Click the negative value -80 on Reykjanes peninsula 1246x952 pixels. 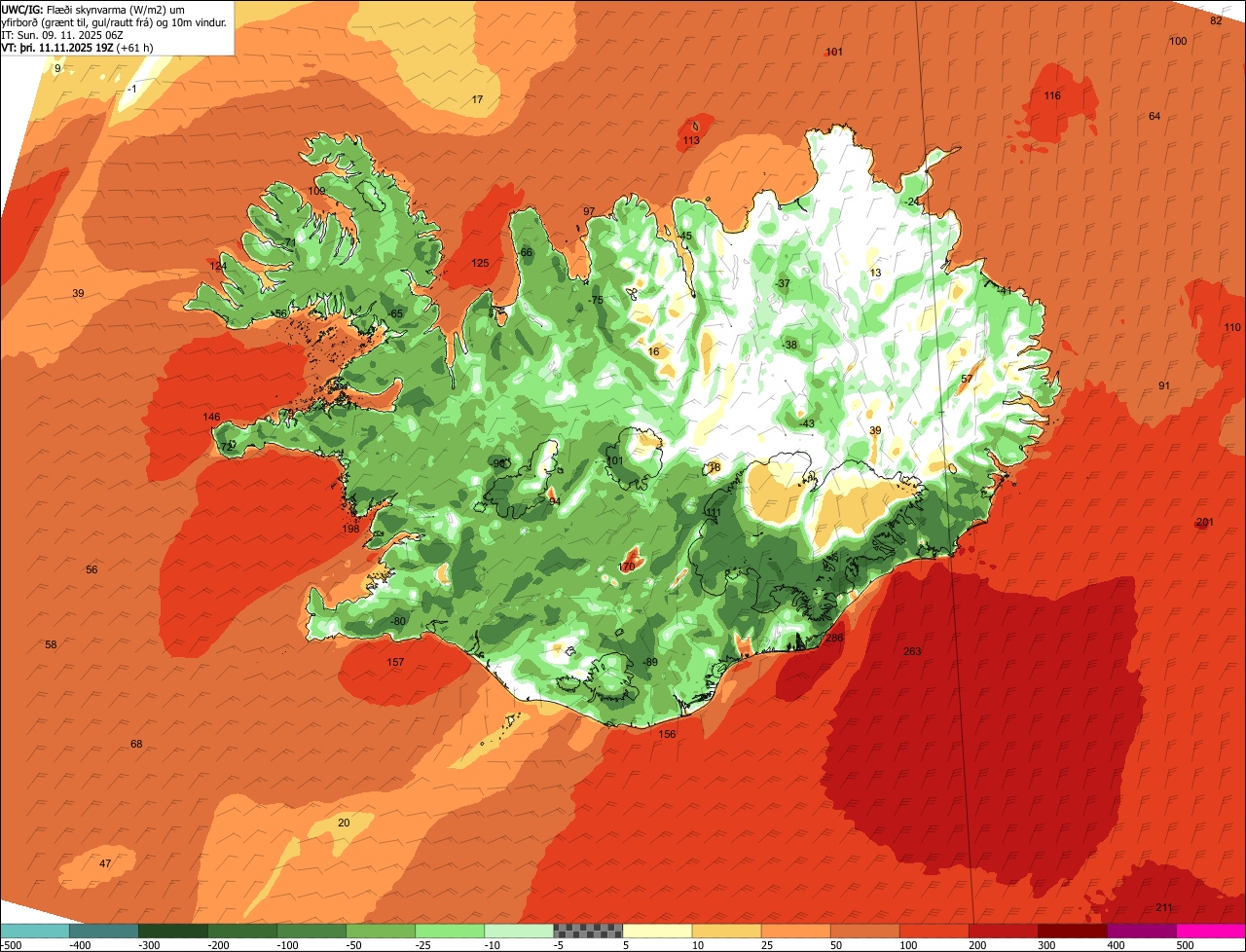(x=397, y=621)
